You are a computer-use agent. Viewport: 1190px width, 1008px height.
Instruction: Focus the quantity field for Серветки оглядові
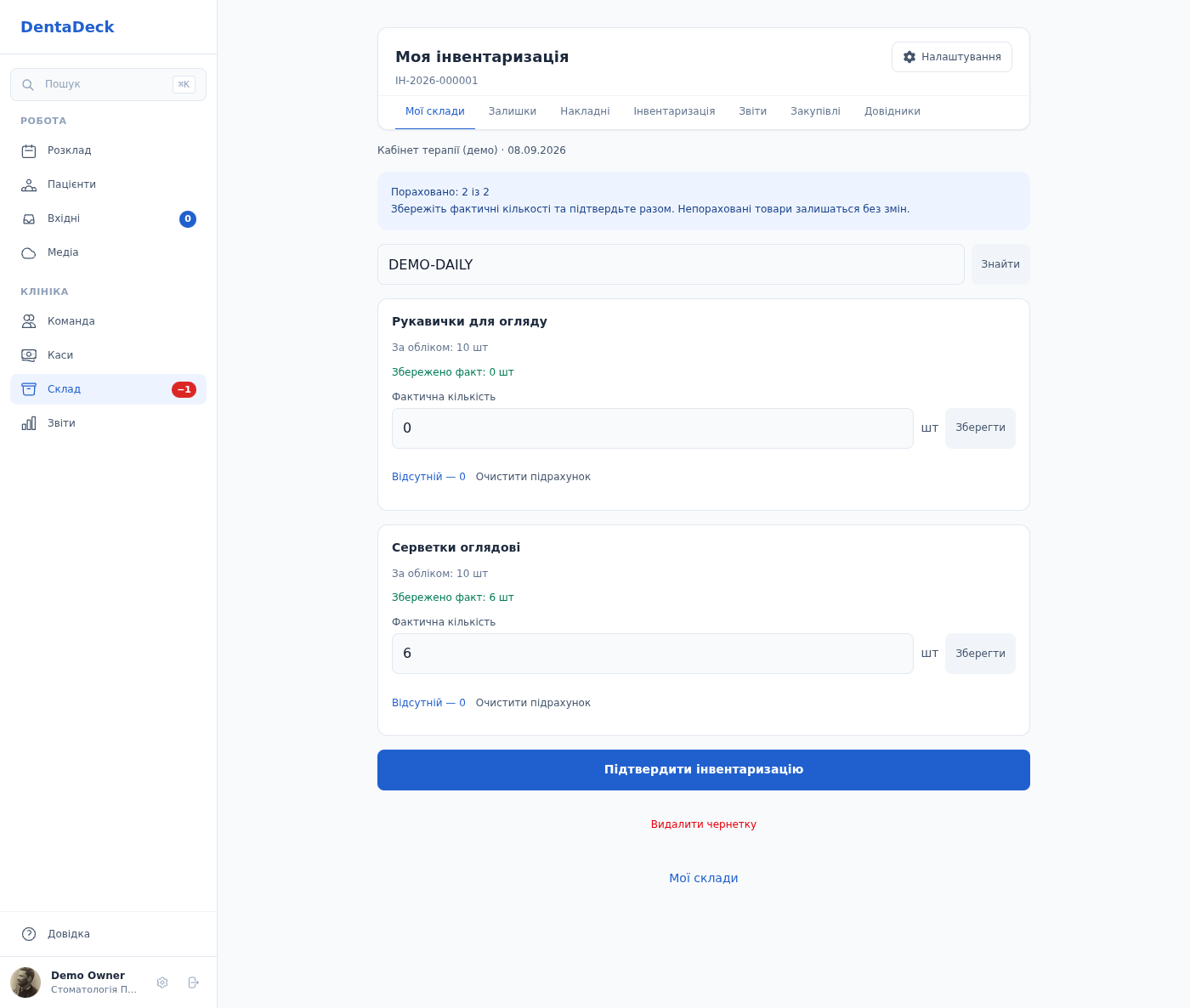[x=653, y=654]
